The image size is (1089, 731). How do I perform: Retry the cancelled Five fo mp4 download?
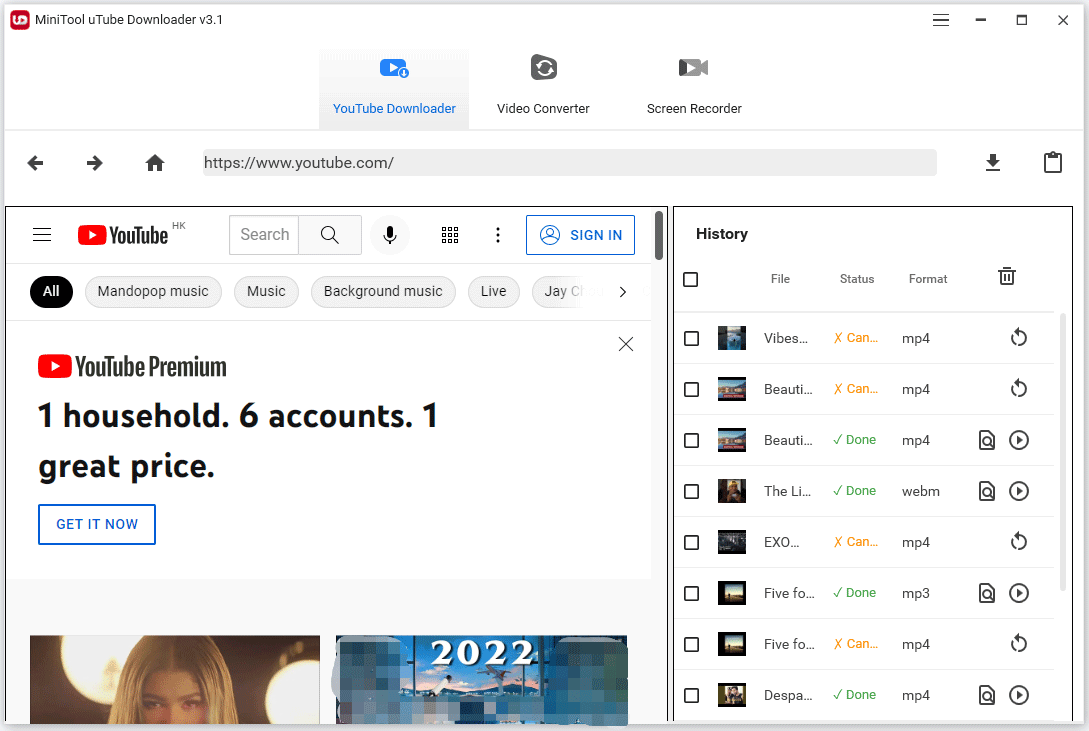click(1018, 644)
